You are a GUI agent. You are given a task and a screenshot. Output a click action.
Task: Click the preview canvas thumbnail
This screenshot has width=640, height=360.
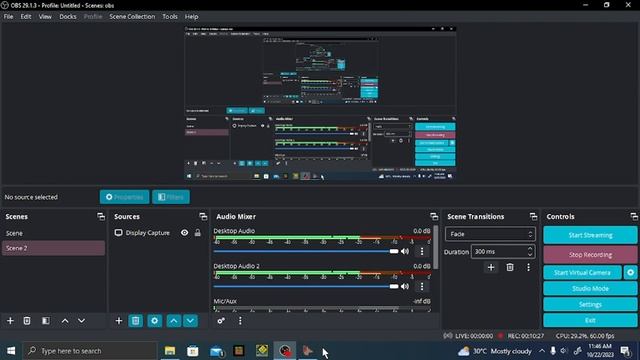[320, 104]
